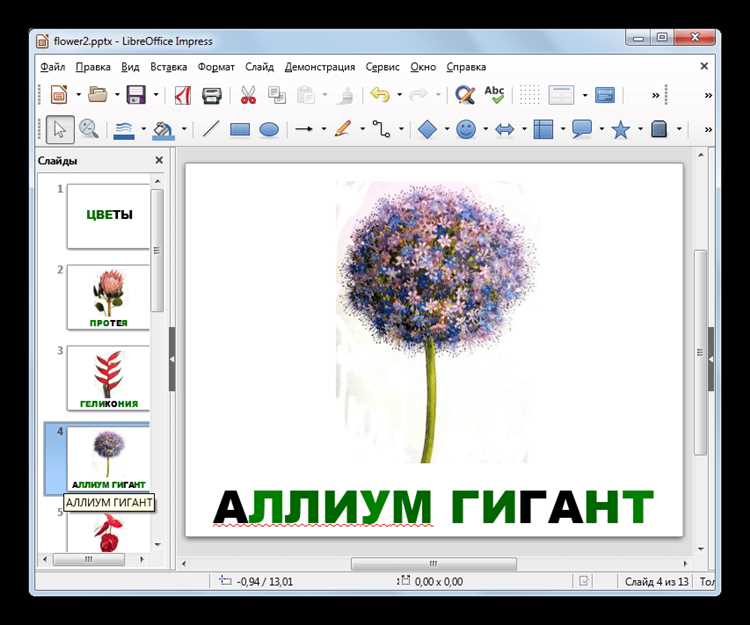The image size is (750, 625).
Task: Select slide 1 thumbnail ЦВЕТЫ
Action: pyautogui.click(x=109, y=217)
